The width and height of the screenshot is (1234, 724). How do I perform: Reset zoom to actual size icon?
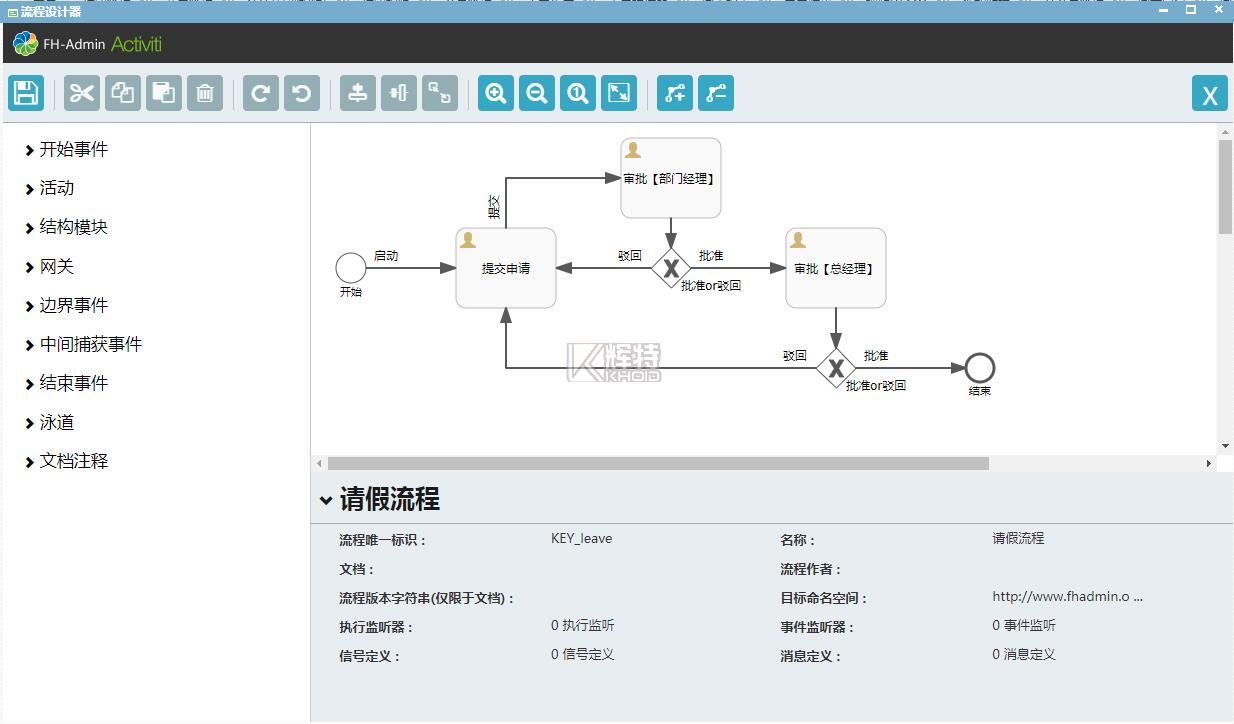pyautogui.click(x=578, y=93)
